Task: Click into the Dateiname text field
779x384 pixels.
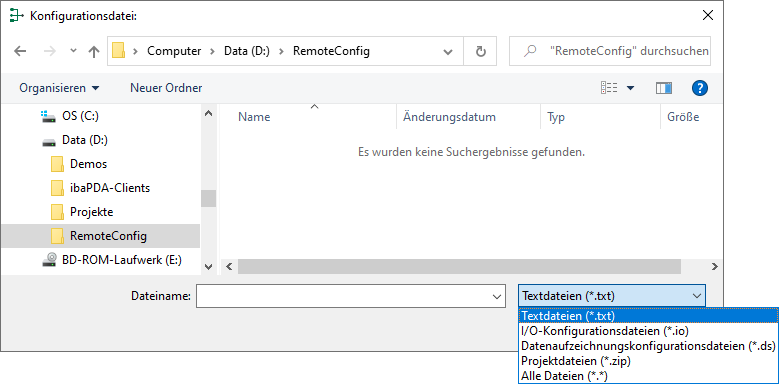Action: (x=342, y=297)
